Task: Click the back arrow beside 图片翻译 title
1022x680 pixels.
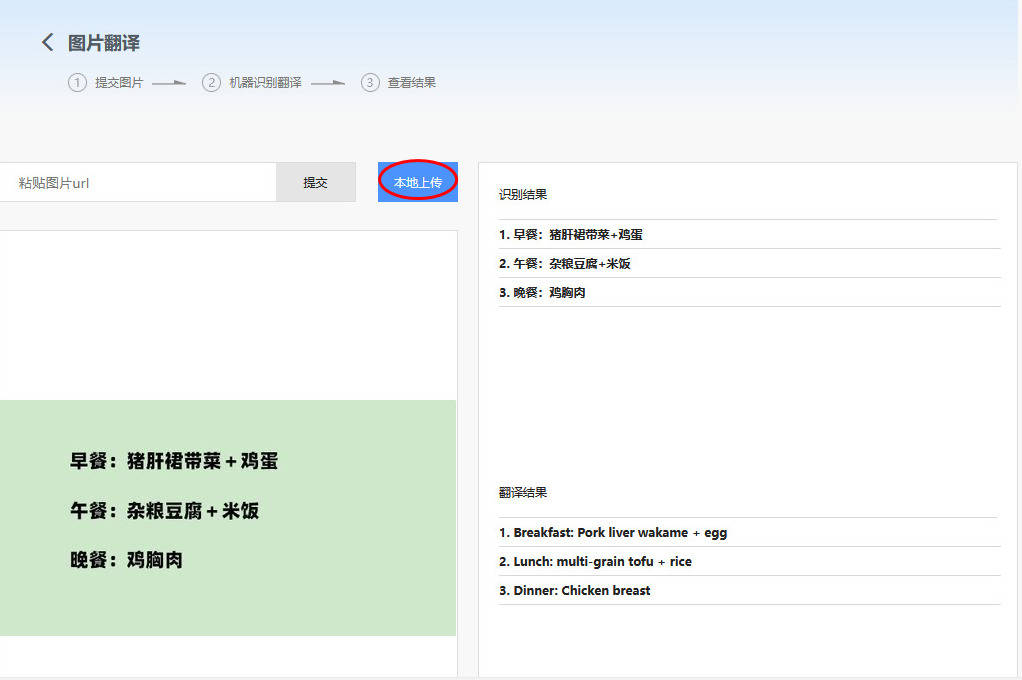Action: (47, 42)
